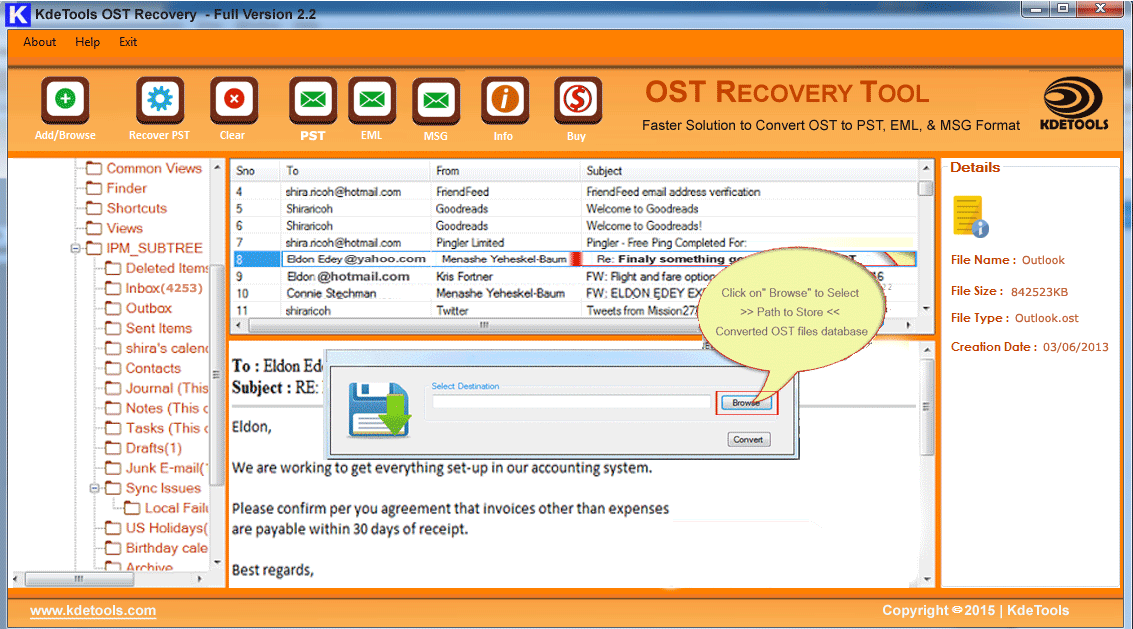The image size is (1133, 629).
Task: Open the Help menu
Action: pos(88,42)
